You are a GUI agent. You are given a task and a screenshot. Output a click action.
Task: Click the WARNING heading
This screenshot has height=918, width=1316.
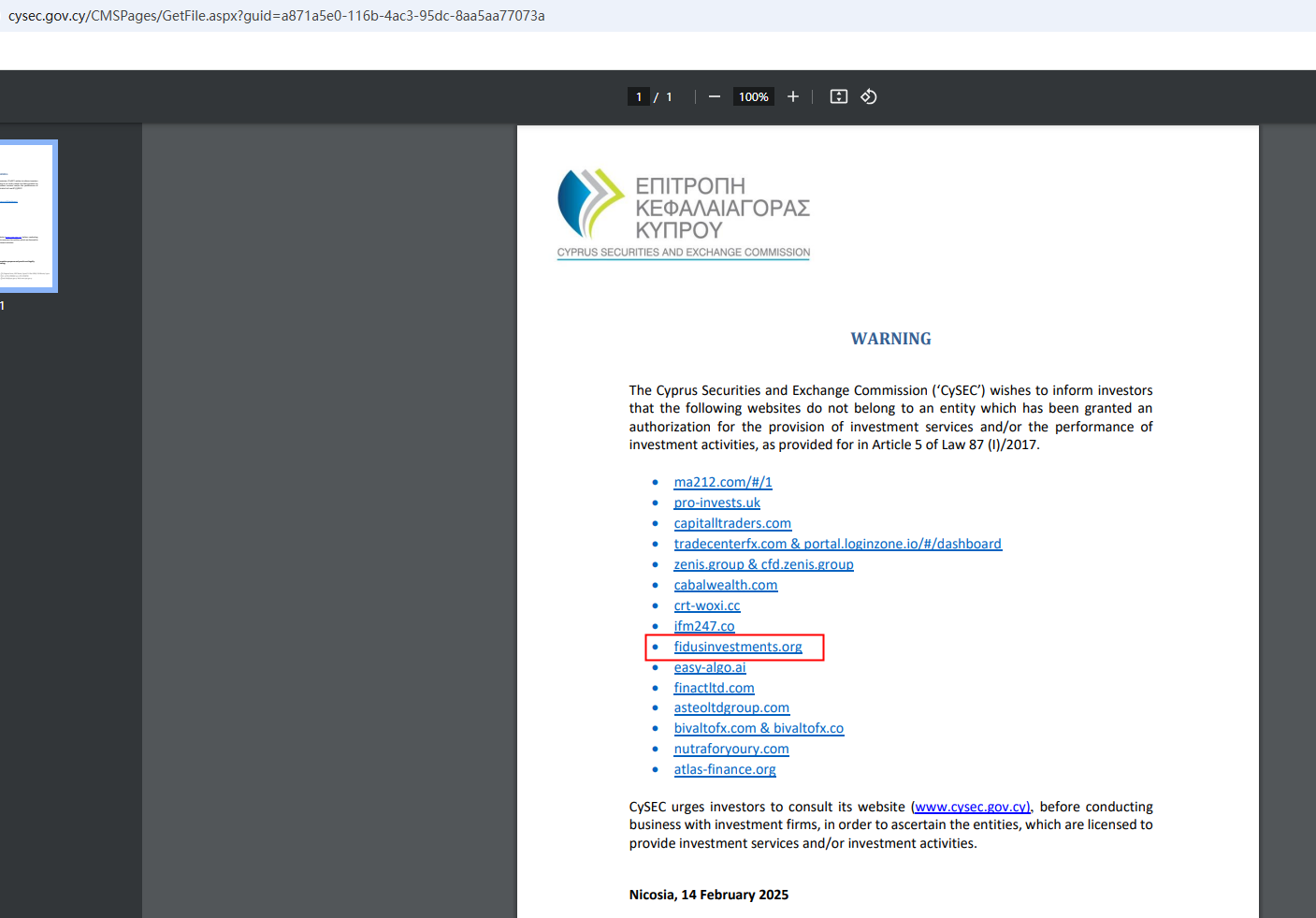(891, 339)
